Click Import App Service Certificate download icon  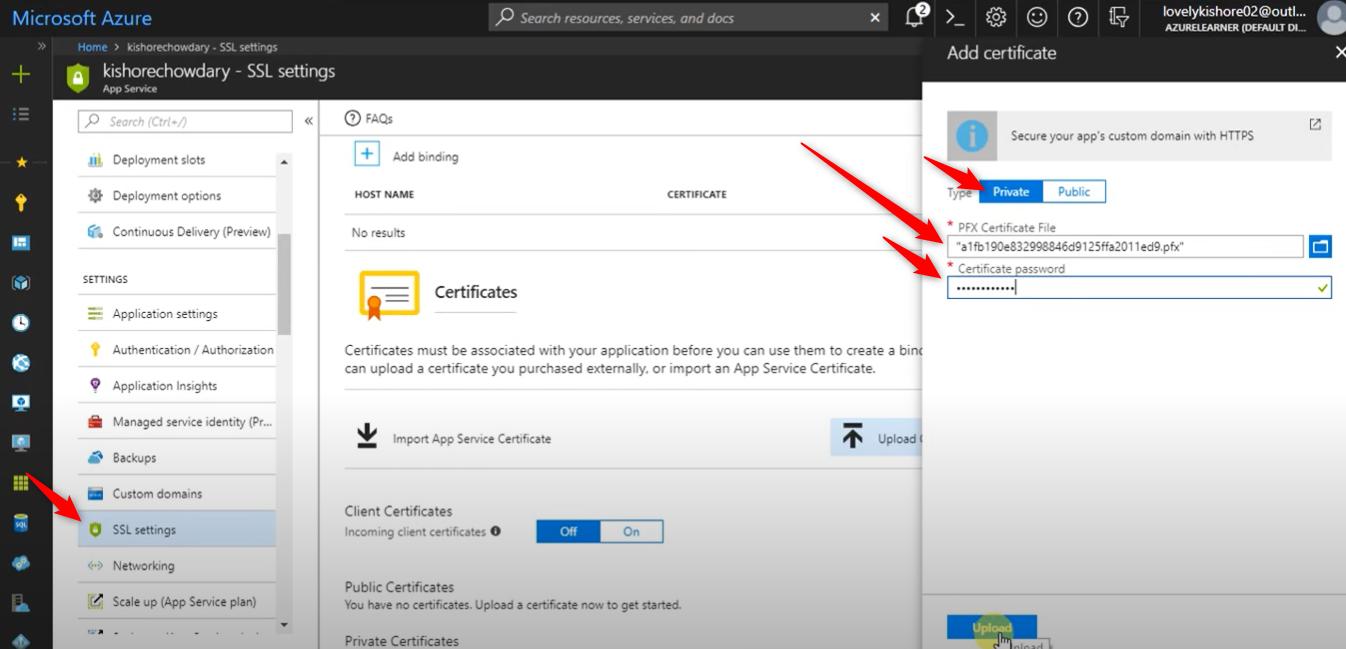coord(367,437)
